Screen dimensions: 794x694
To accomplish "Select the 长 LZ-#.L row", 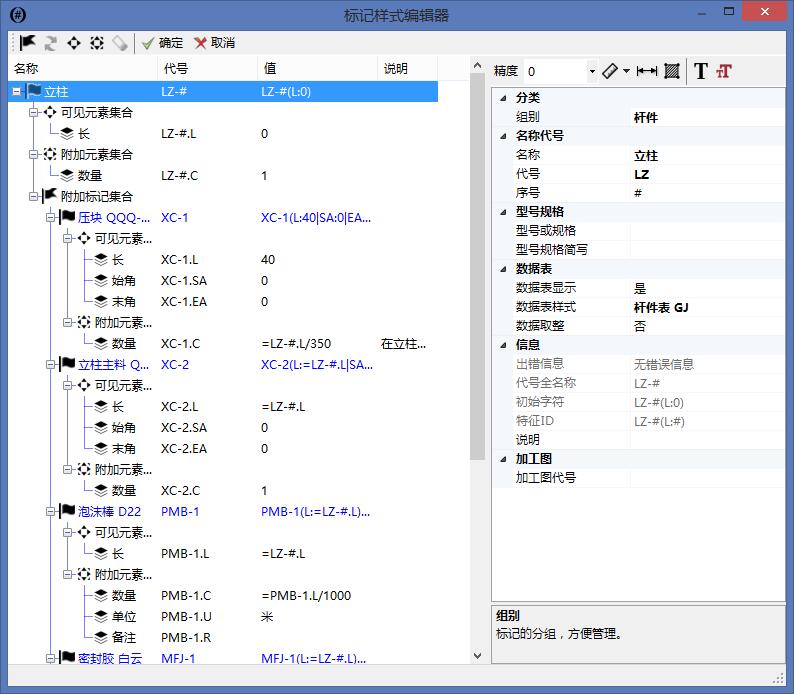I will click(223, 134).
